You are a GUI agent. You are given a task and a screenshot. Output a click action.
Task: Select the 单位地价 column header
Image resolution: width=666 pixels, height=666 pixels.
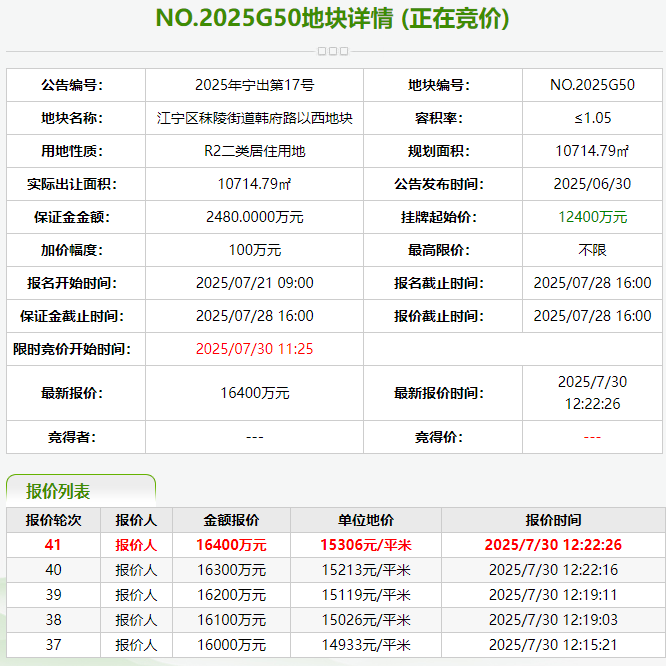(x=365, y=520)
